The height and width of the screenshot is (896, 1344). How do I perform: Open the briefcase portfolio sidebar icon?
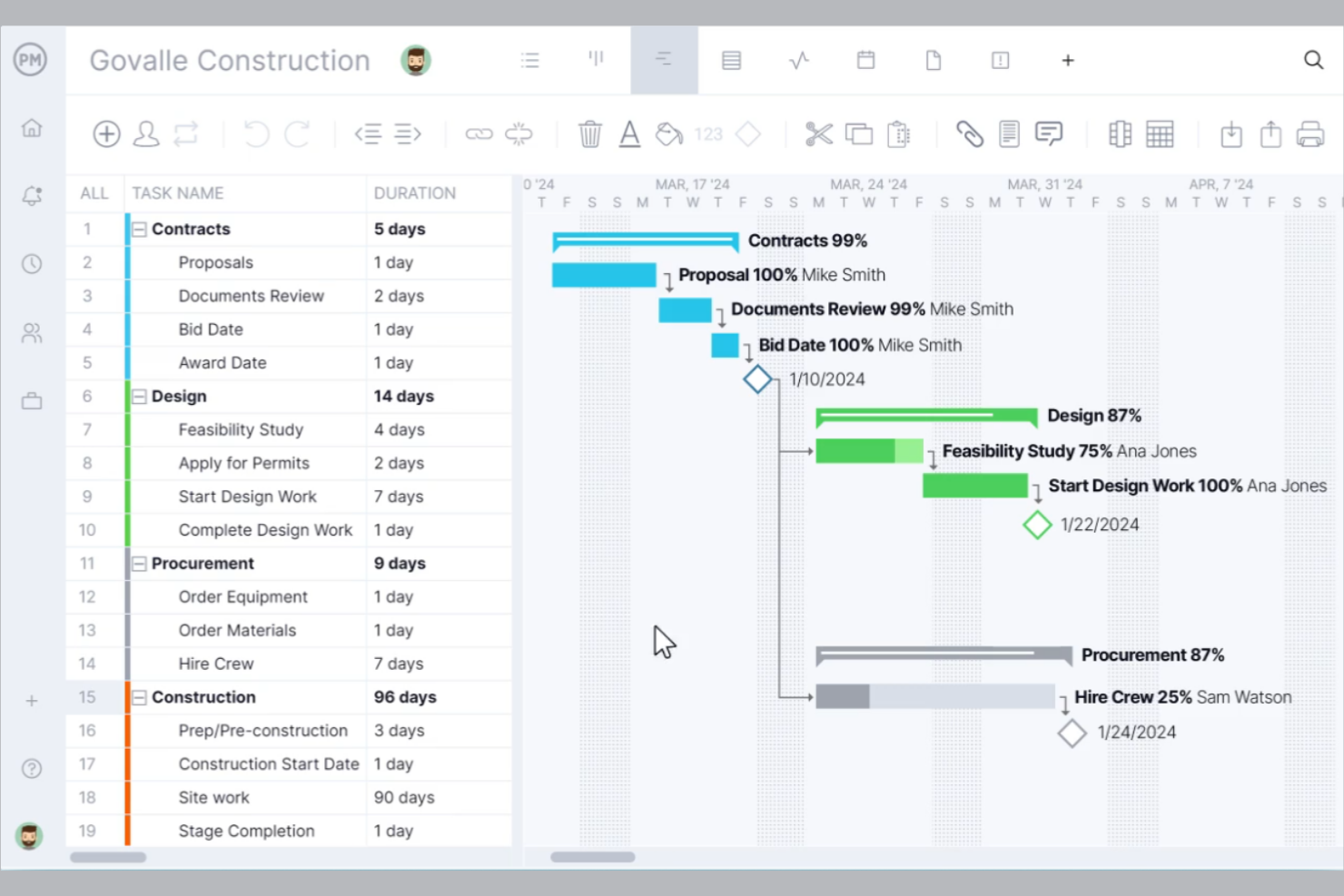pyautogui.click(x=32, y=400)
